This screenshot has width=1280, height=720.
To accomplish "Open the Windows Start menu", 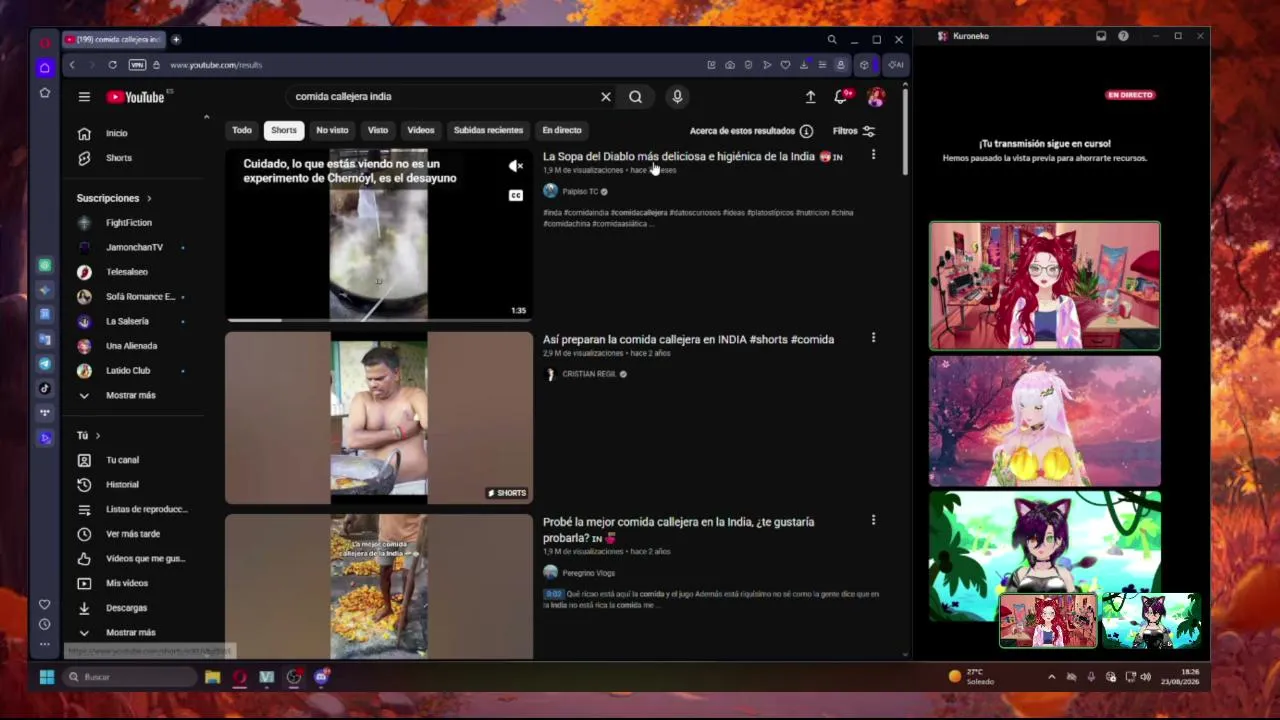I will click(46, 677).
